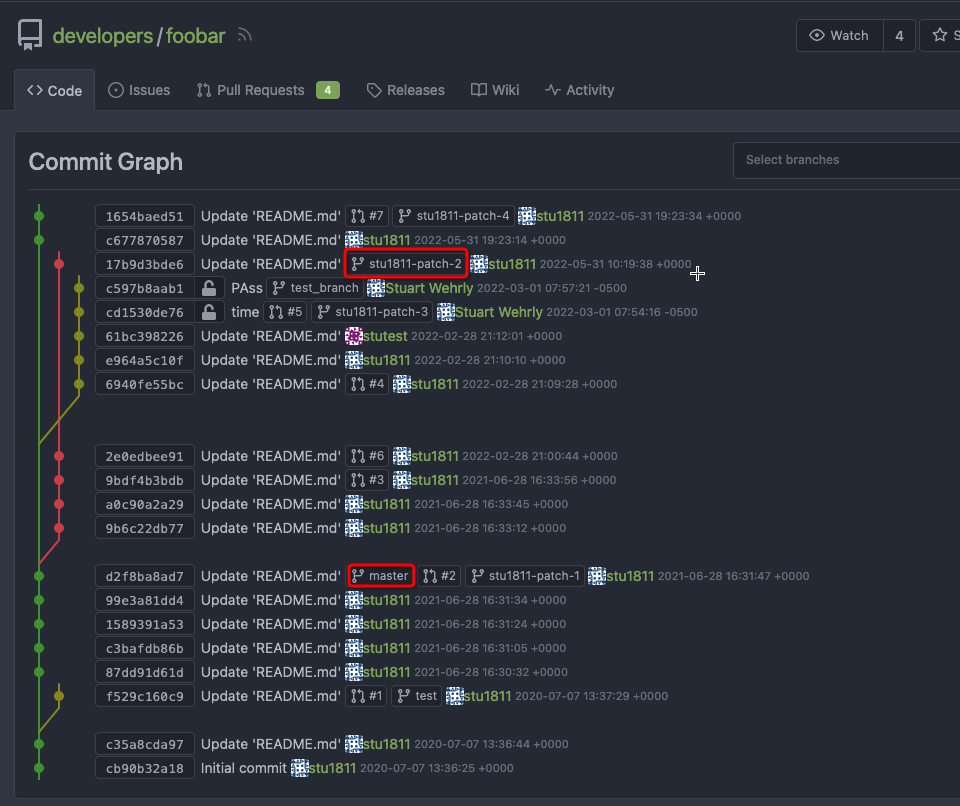The height and width of the screenshot is (806, 960).
Task: Click Stuart Wehrly's avatar on the PAss commit
Action: pos(377,287)
